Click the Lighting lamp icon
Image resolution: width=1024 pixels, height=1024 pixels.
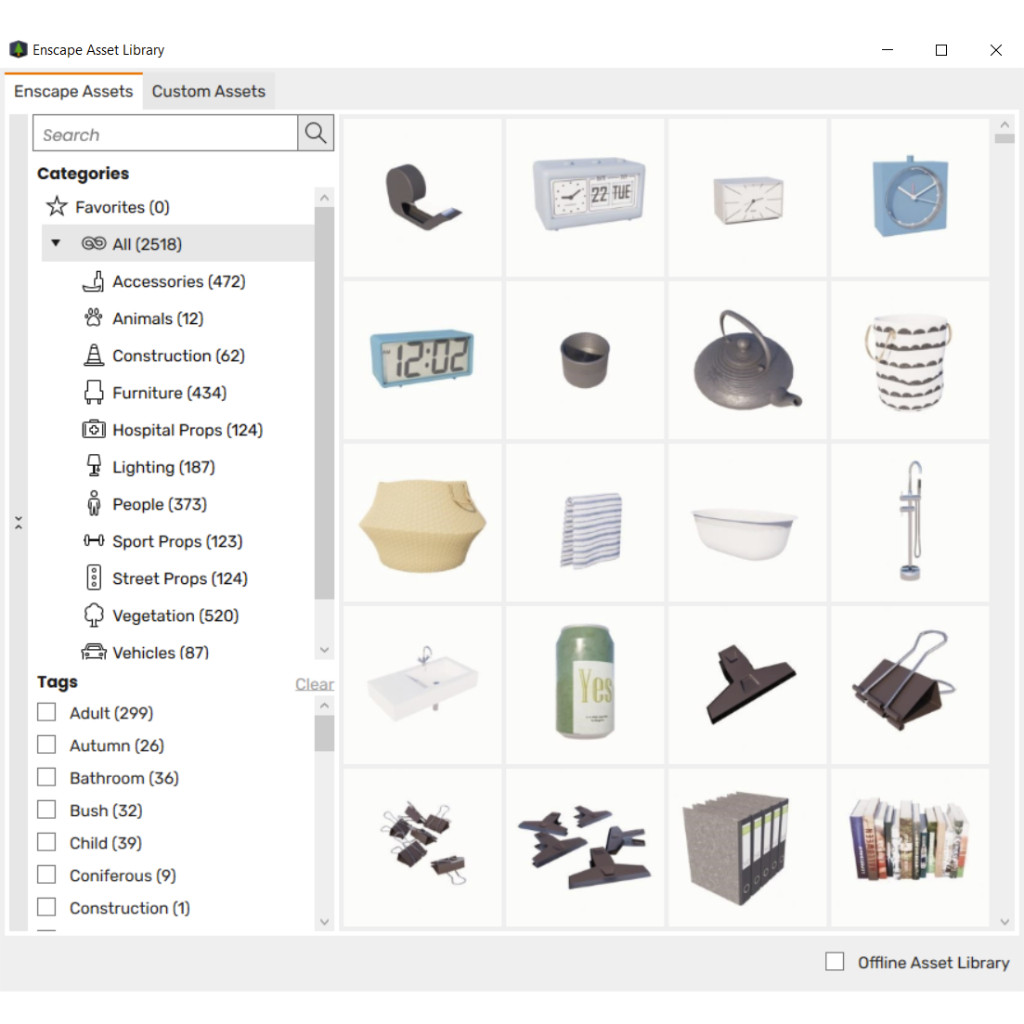tap(93, 466)
